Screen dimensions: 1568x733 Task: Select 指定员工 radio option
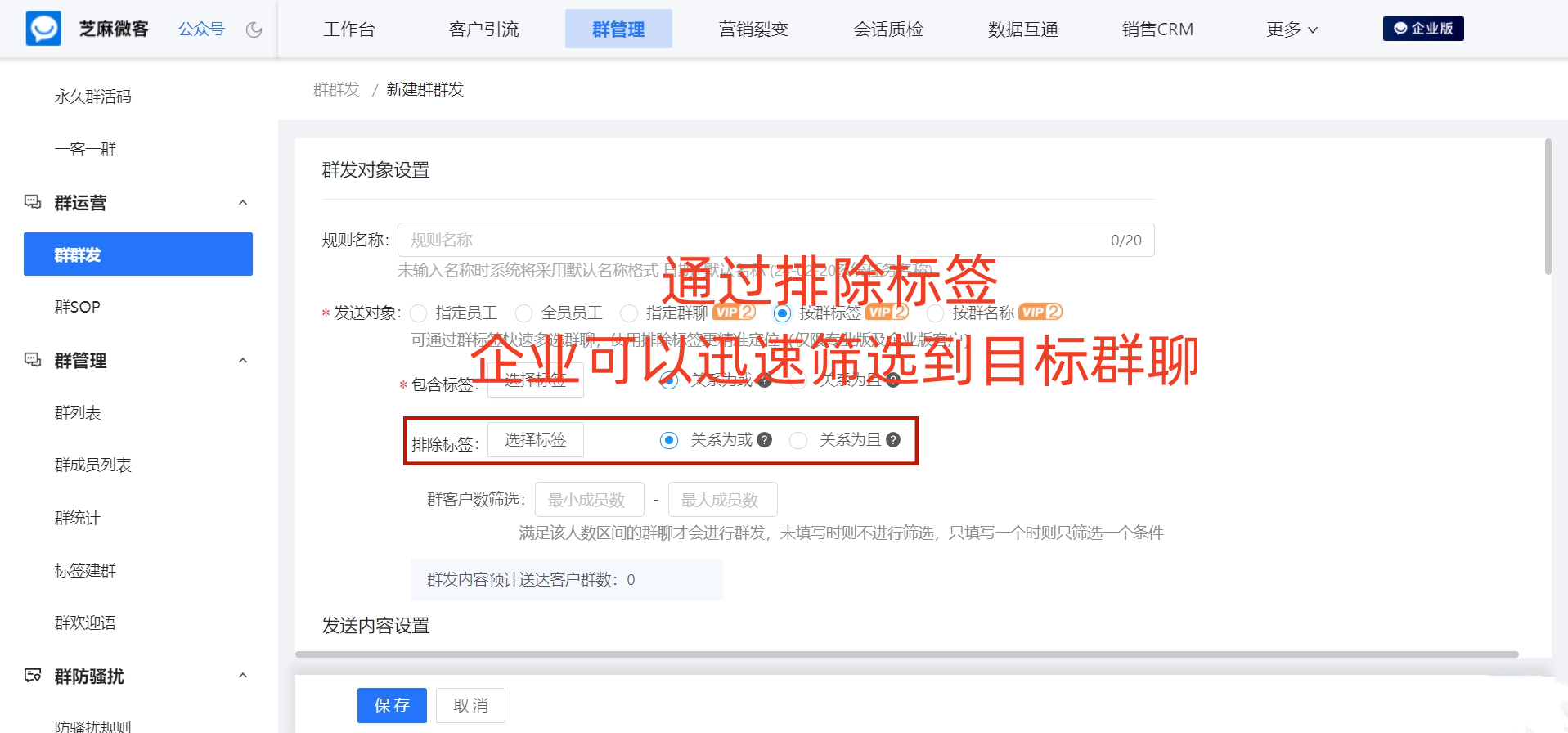point(418,313)
